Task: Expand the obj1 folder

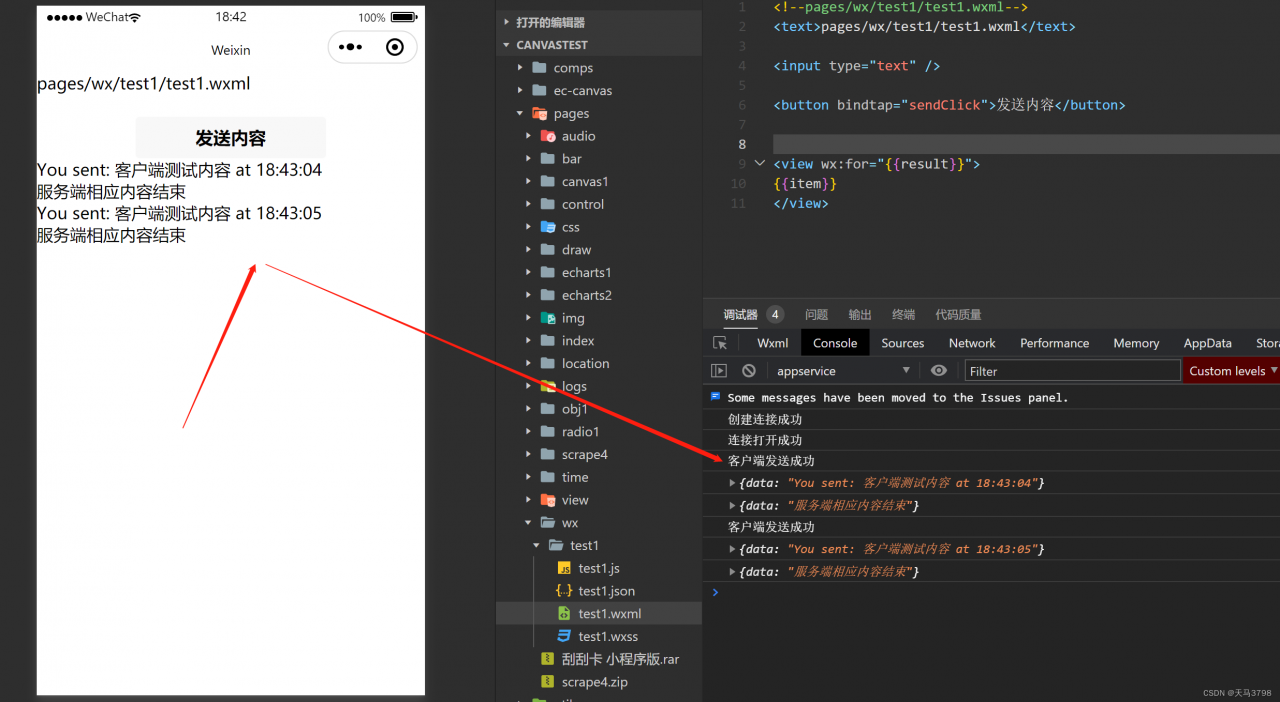Action: click(x=599, y=409)
